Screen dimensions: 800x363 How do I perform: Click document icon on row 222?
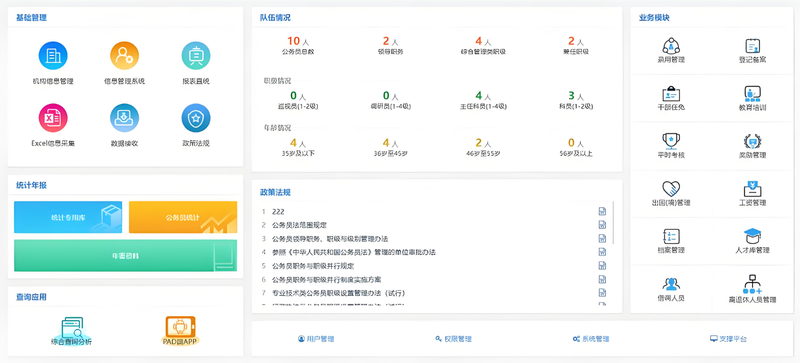602,211
